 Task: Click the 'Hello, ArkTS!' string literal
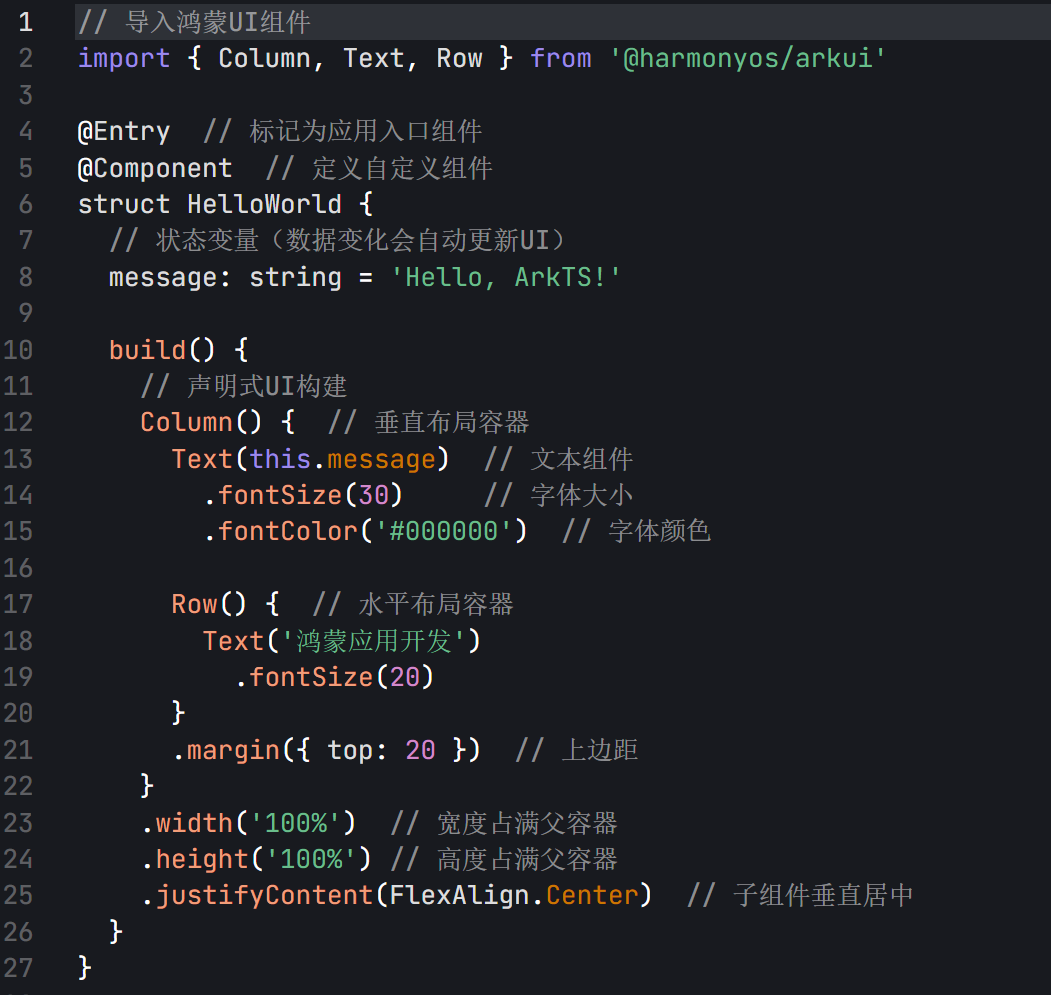click(x=506, y=277)
